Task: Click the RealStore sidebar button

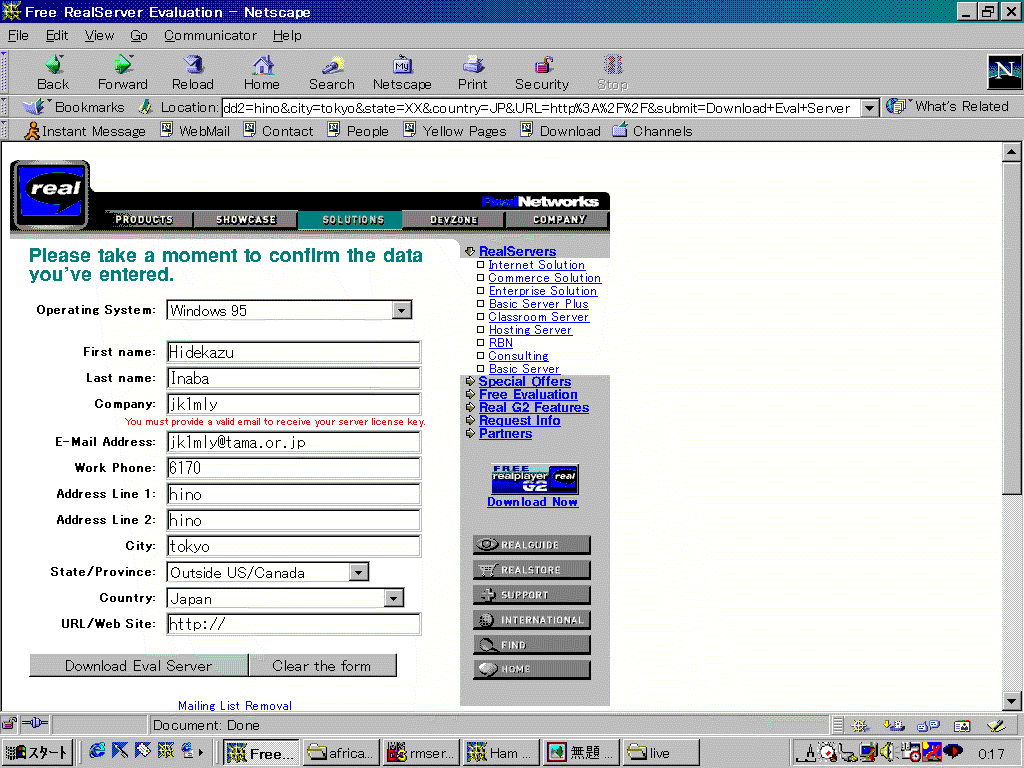Action: tap(532, 569)
